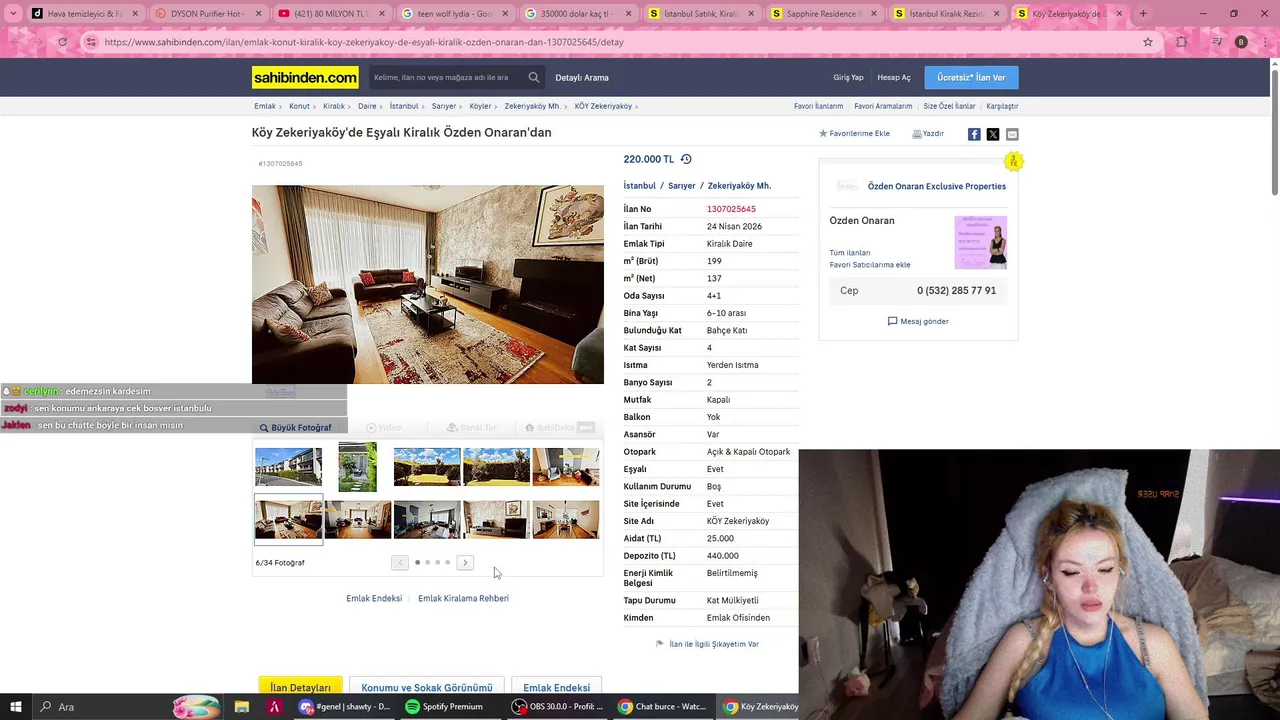Screen dimensions: 1280x720
Task: Click the Mesaj gönder chat icon
Action: [x=893, y=321]
